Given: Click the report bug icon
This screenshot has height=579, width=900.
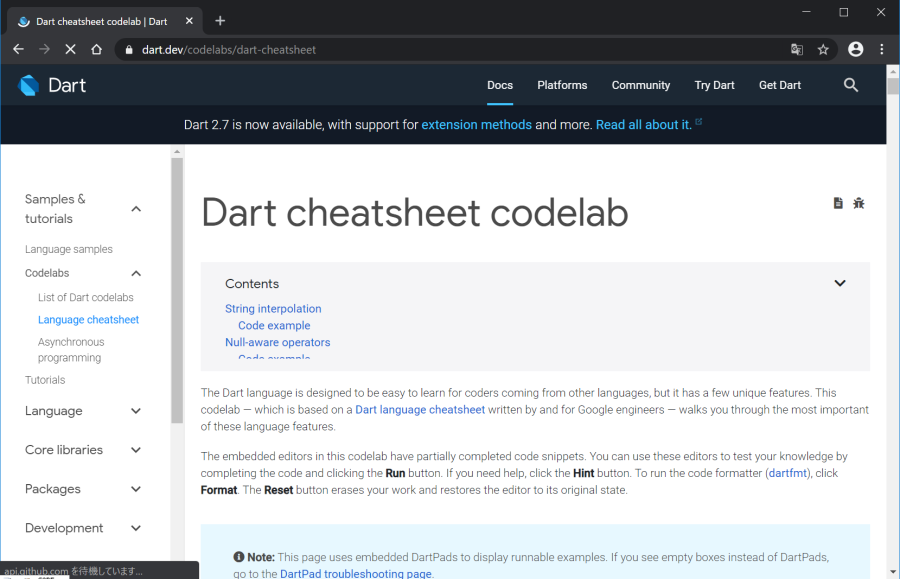Looking at the screenshot, I should pyautogui.click(x=859, y=203).
